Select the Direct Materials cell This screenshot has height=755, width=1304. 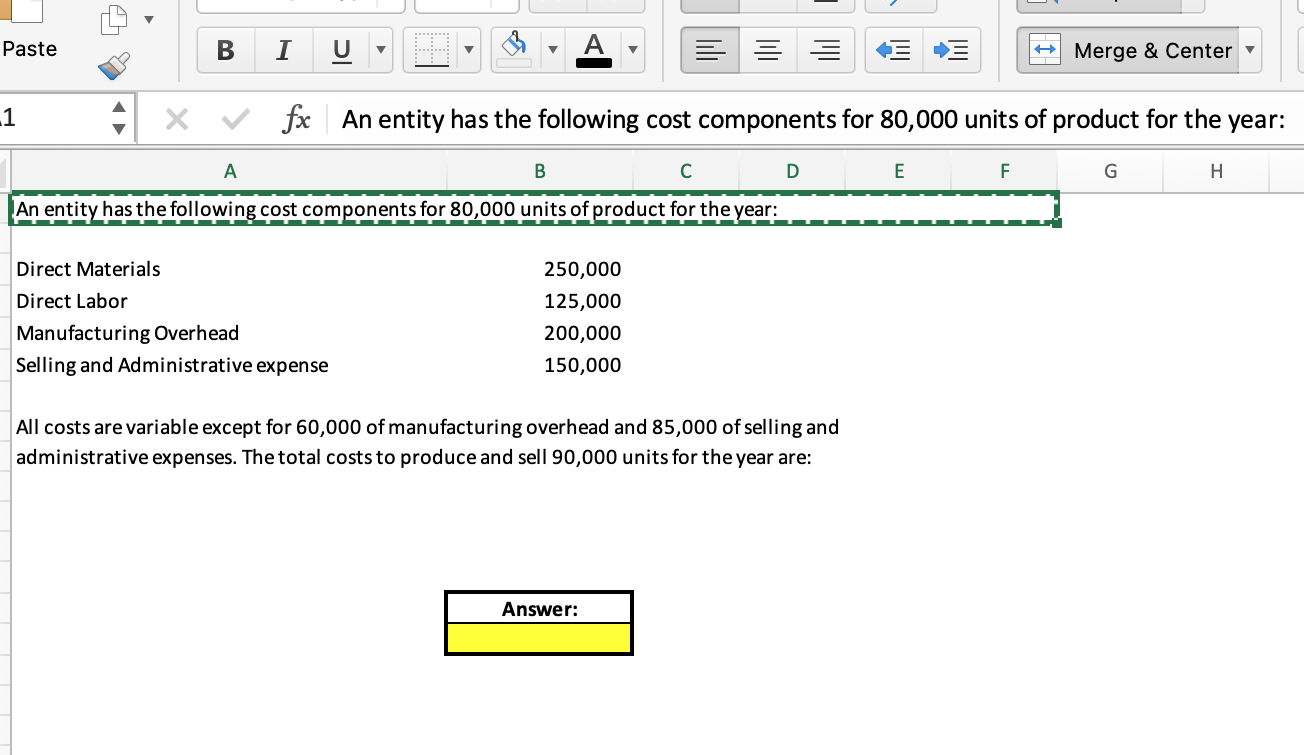point(229,269)
